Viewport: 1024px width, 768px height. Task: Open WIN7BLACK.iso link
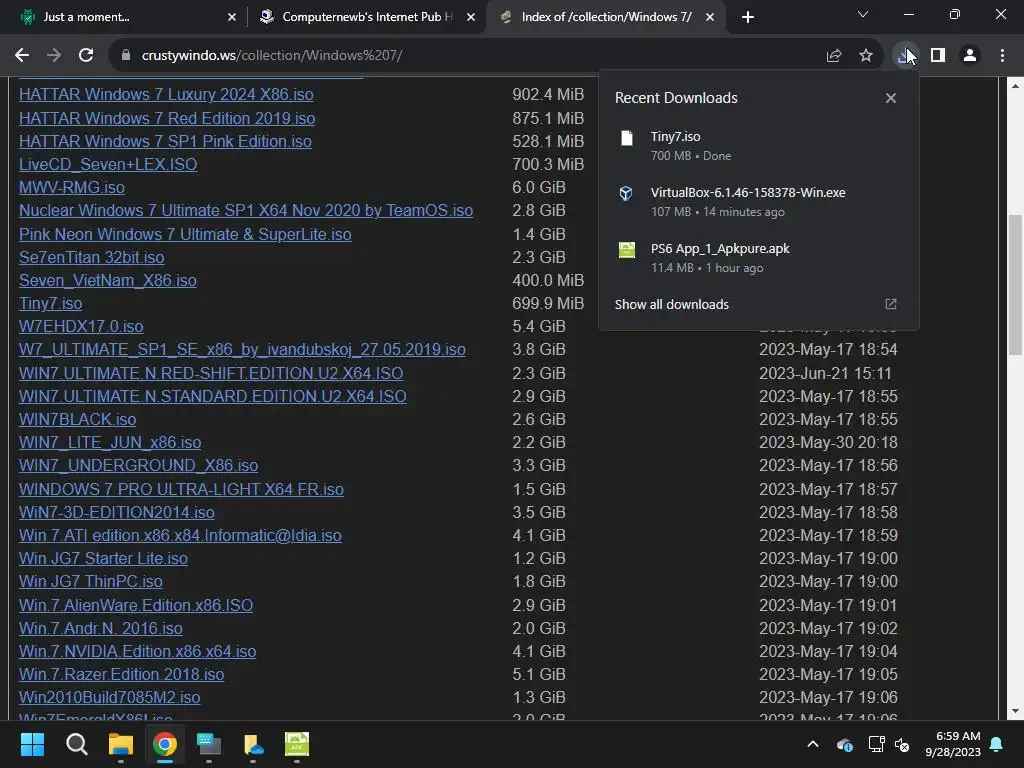click(77, 419)
